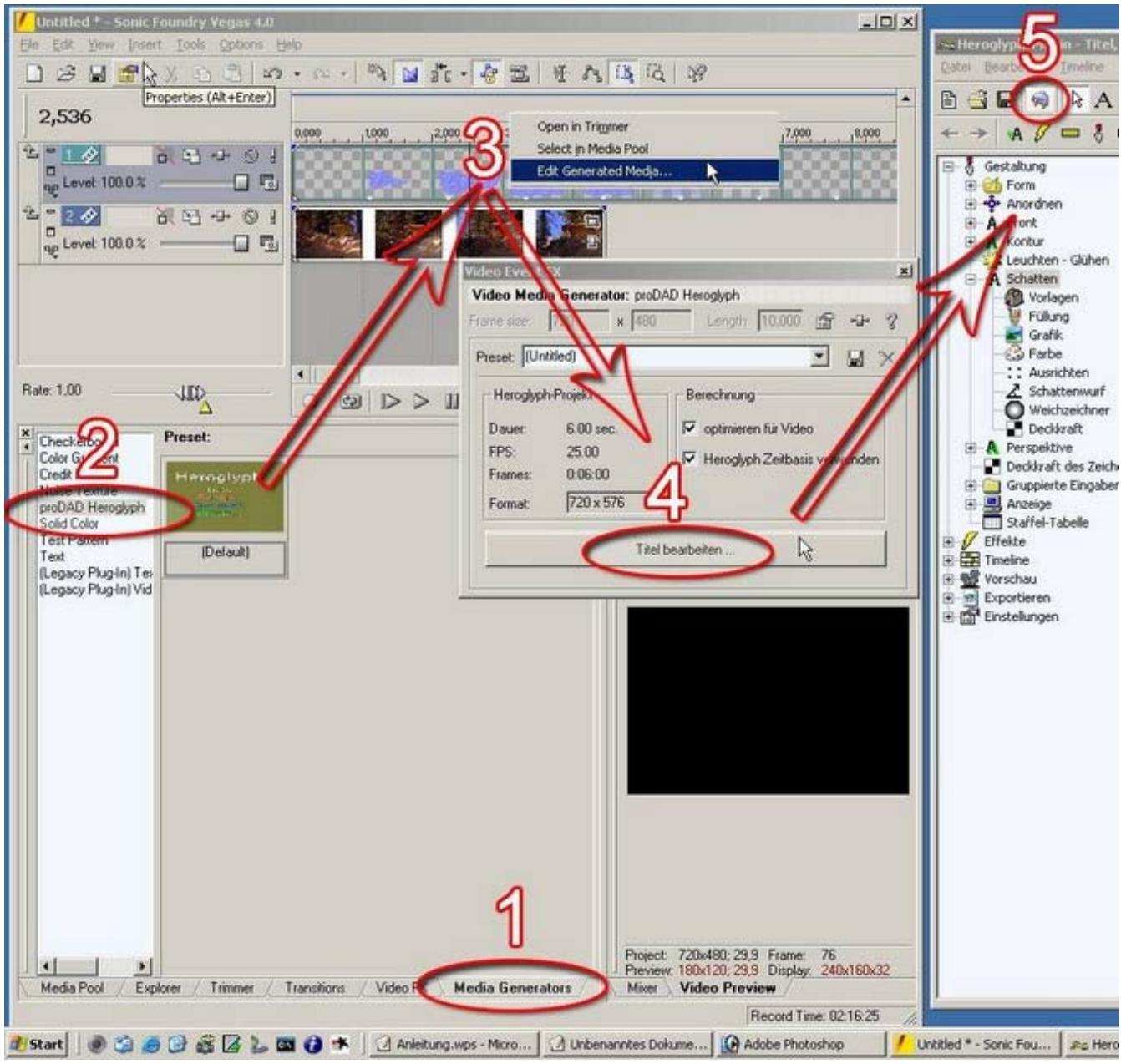Select Solid Color in the generators list
This screenshot has width=1121, height=1064.
(69, 524)
